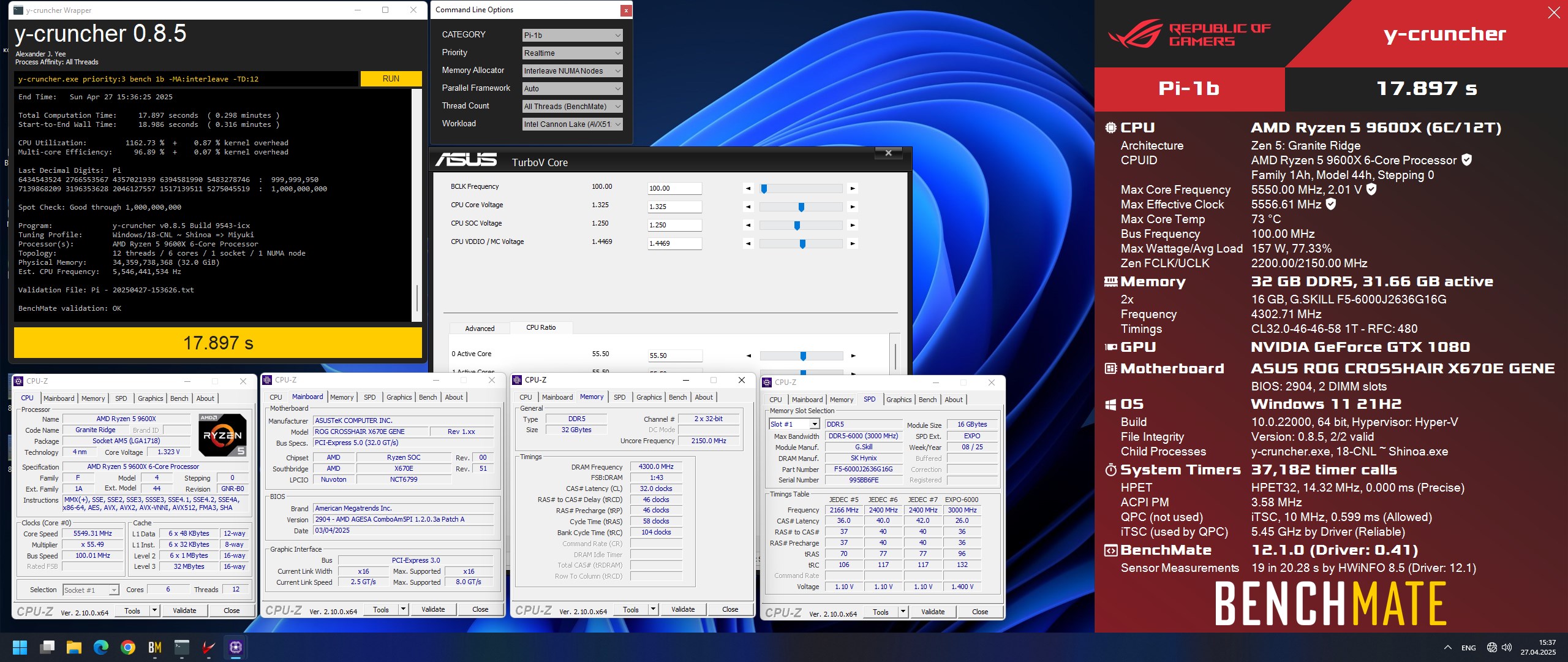
Task: Open the BenchMate BM taskbar icon
Action: click(x=155, y=647)
